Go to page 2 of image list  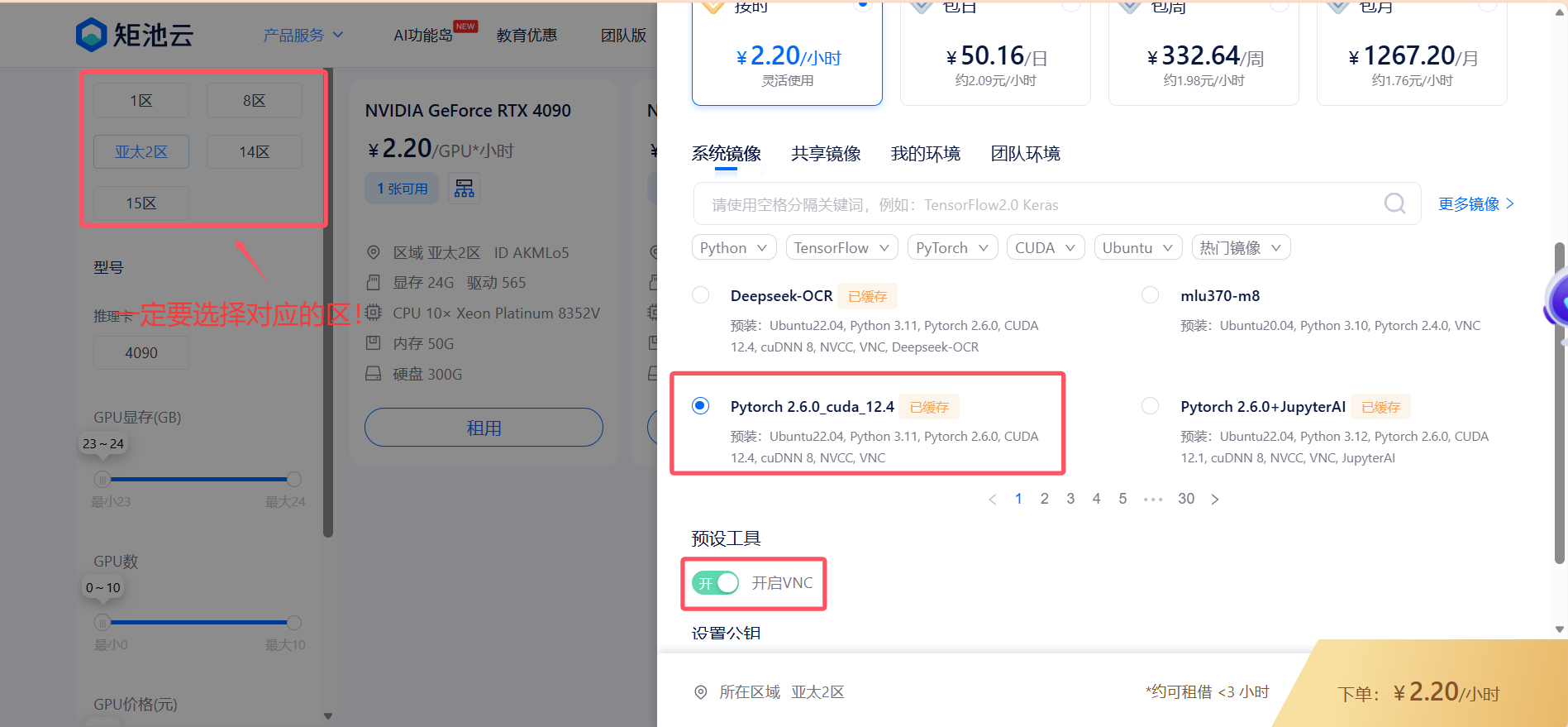1045,499
